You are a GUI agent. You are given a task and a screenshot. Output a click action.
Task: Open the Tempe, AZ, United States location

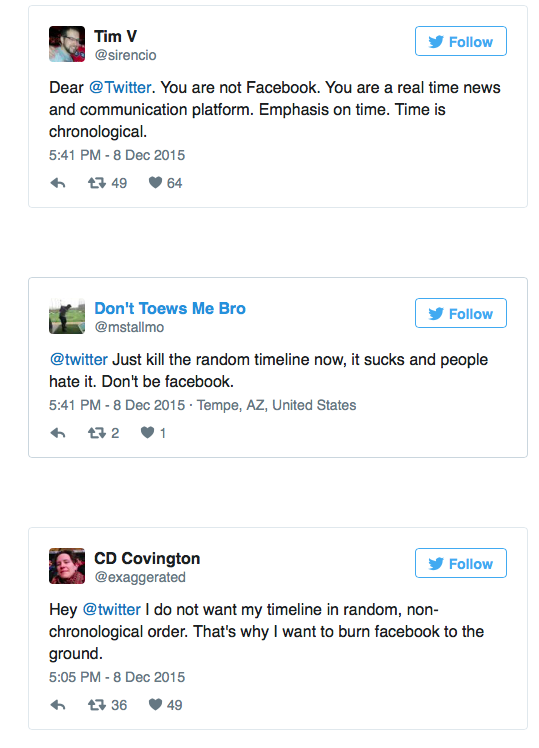(x=277, y=405)
